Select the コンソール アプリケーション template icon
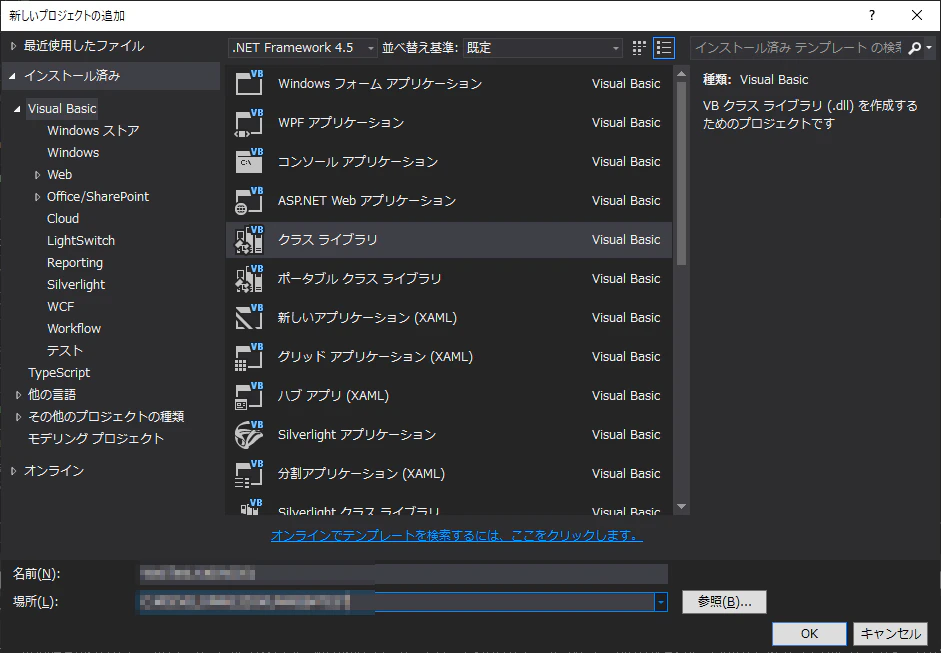The width and height of the screenshot is (941, 653). [x=249, y=161]
